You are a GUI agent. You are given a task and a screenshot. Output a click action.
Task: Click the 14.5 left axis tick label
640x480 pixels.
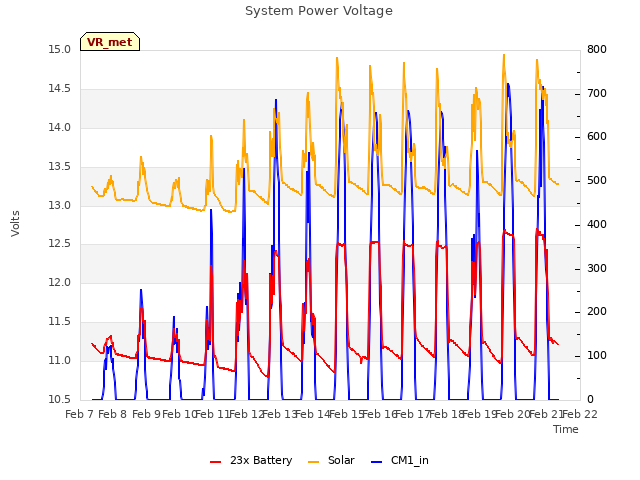click(x=60, y=89)
